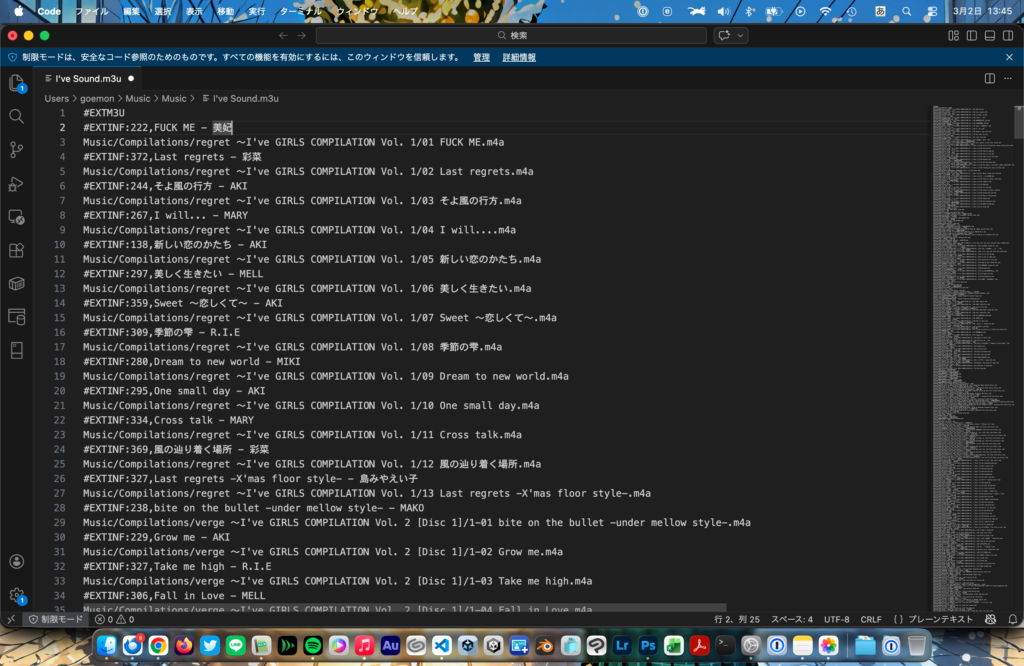This screenshot has height=666, width=1024.
Task: Open the Run and Debug view
Action: pyautogui.click(x=16, y=184)
